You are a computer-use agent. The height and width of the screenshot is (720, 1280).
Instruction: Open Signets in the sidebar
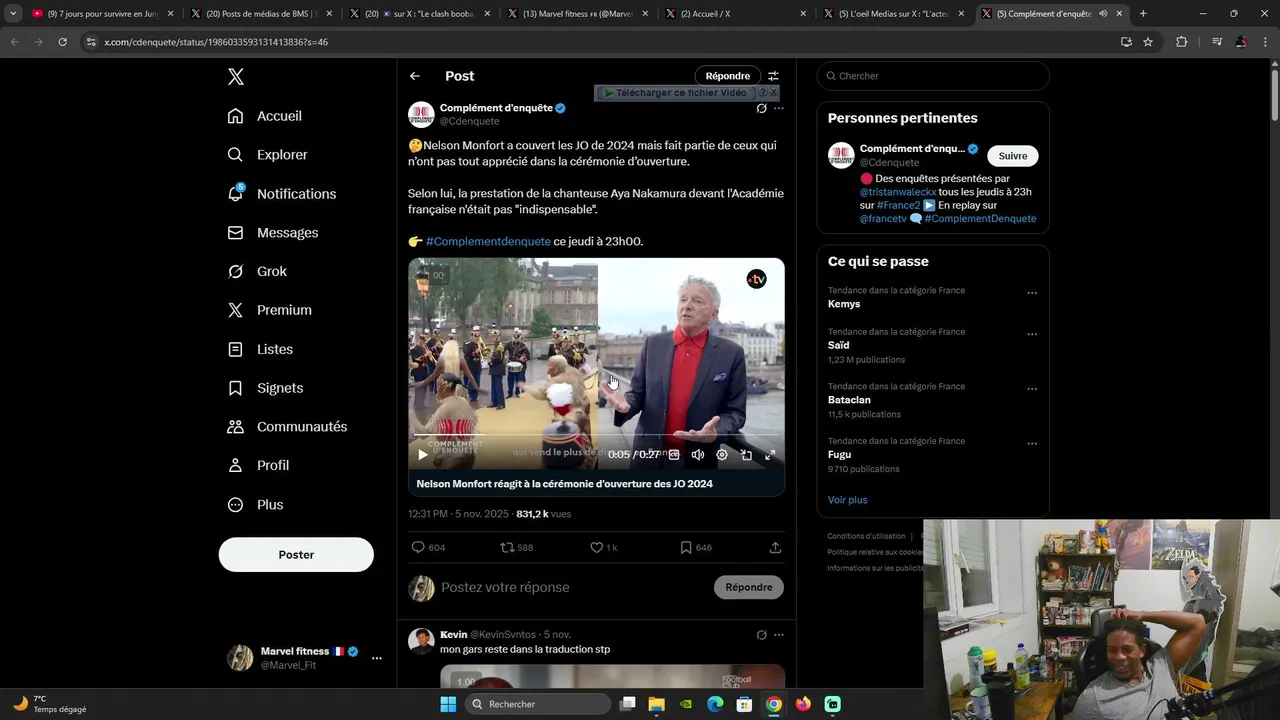pyautogui.click(x=265, y=388)
